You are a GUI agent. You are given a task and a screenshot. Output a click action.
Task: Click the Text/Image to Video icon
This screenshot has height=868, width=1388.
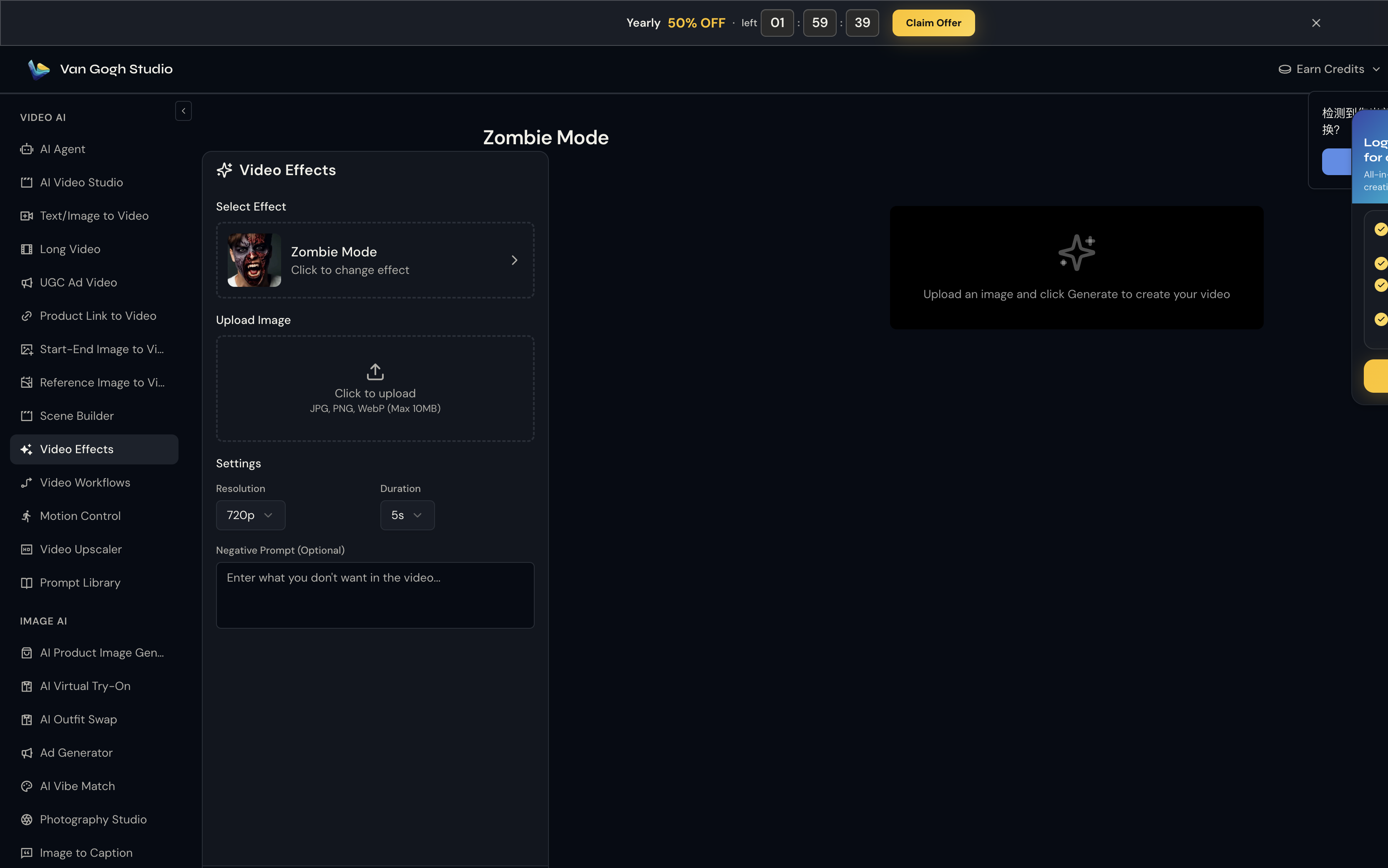26,216
